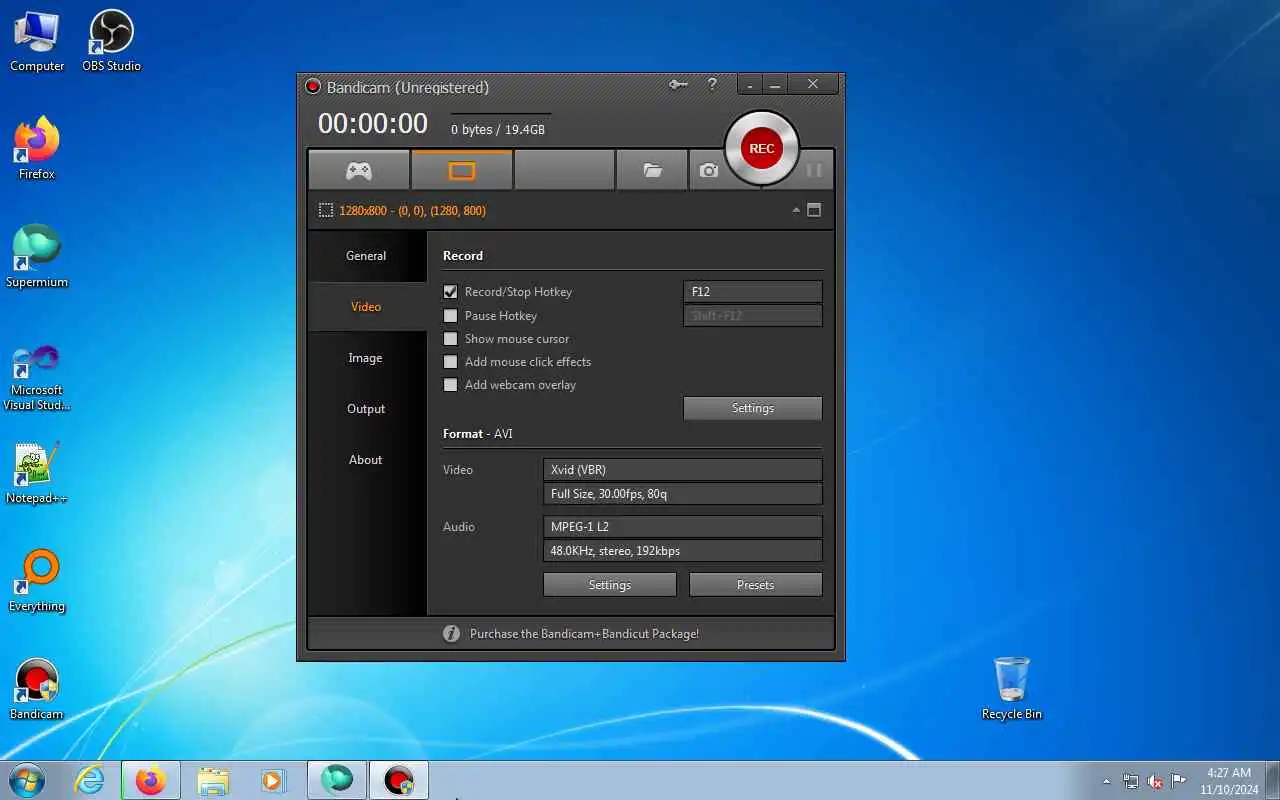This screenshot has height=800, width=1280.
Task: Open the Bandicam desktop shortcut
Action: pyautogui.click(x=37, y=690)
